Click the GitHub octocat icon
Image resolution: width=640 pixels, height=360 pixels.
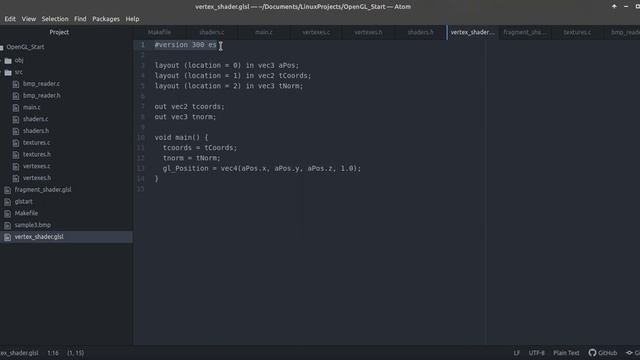point(592,353)
